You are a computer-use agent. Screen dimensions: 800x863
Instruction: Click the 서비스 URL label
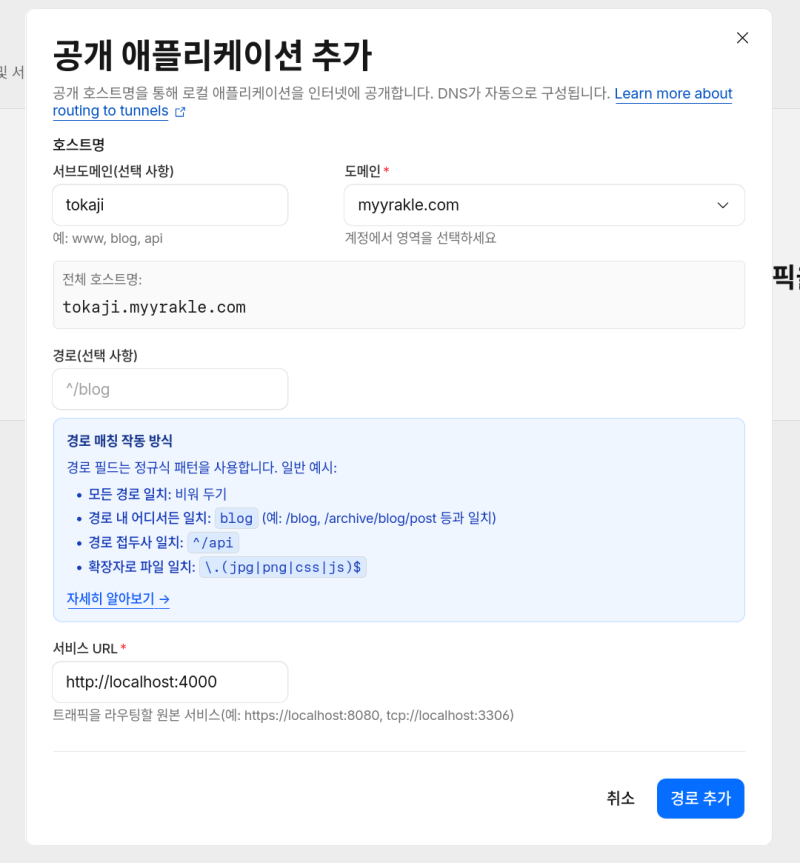coord(88,648)
